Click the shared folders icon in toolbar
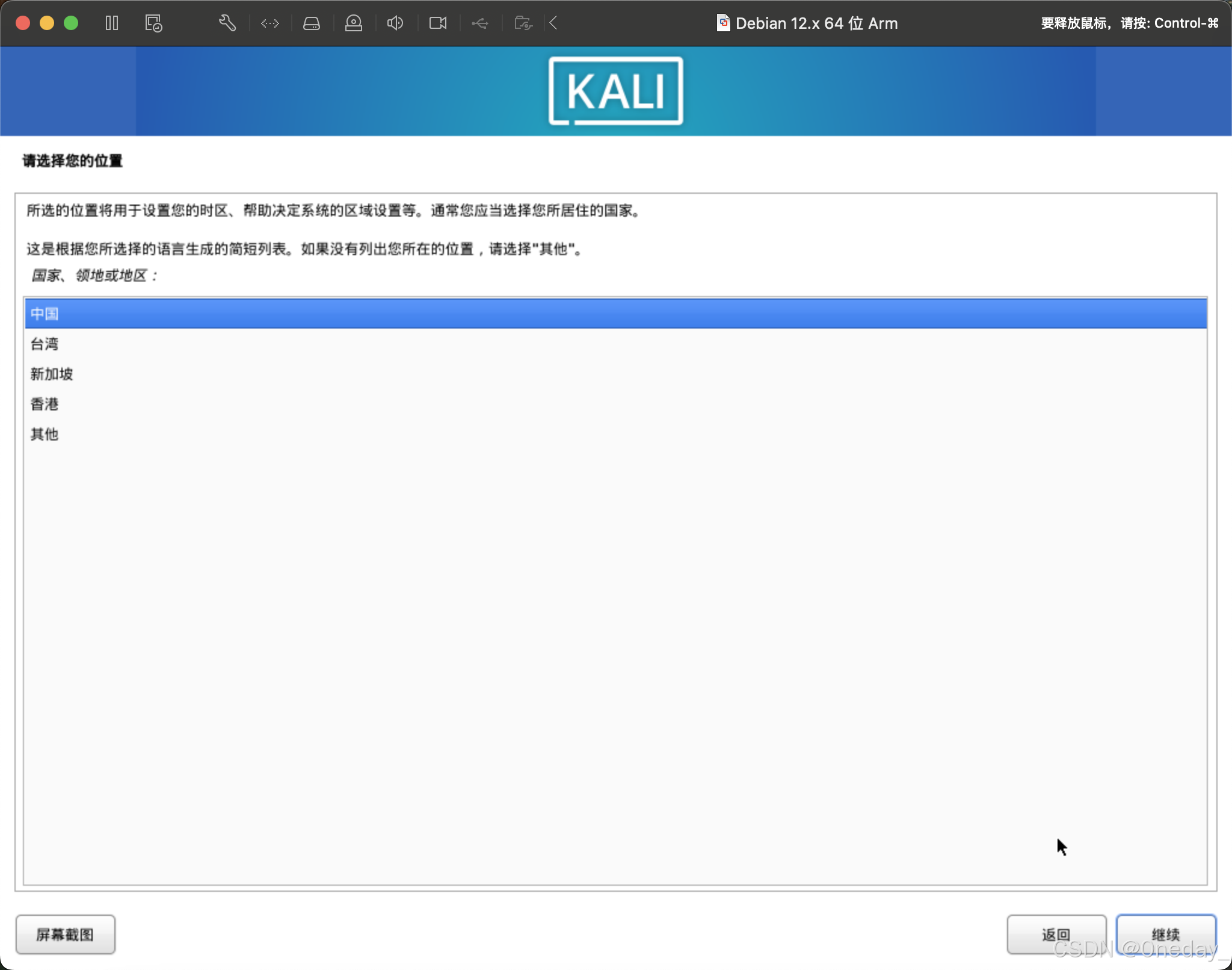Viewport: 1232px width, 970px height. (523, 23)
